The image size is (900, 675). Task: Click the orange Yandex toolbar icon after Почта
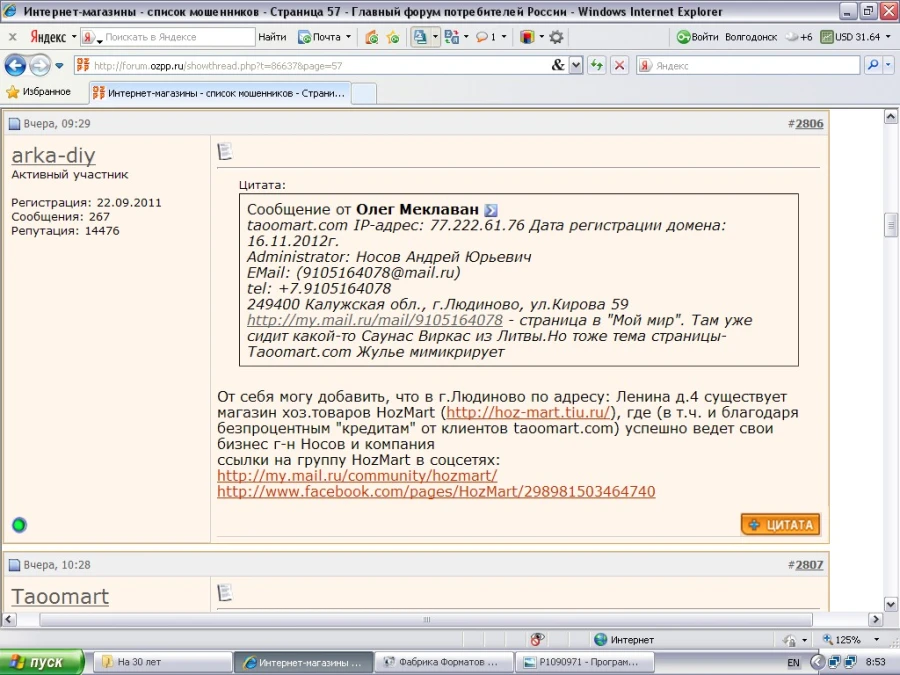pyautogui.click(x=372, y=37)
